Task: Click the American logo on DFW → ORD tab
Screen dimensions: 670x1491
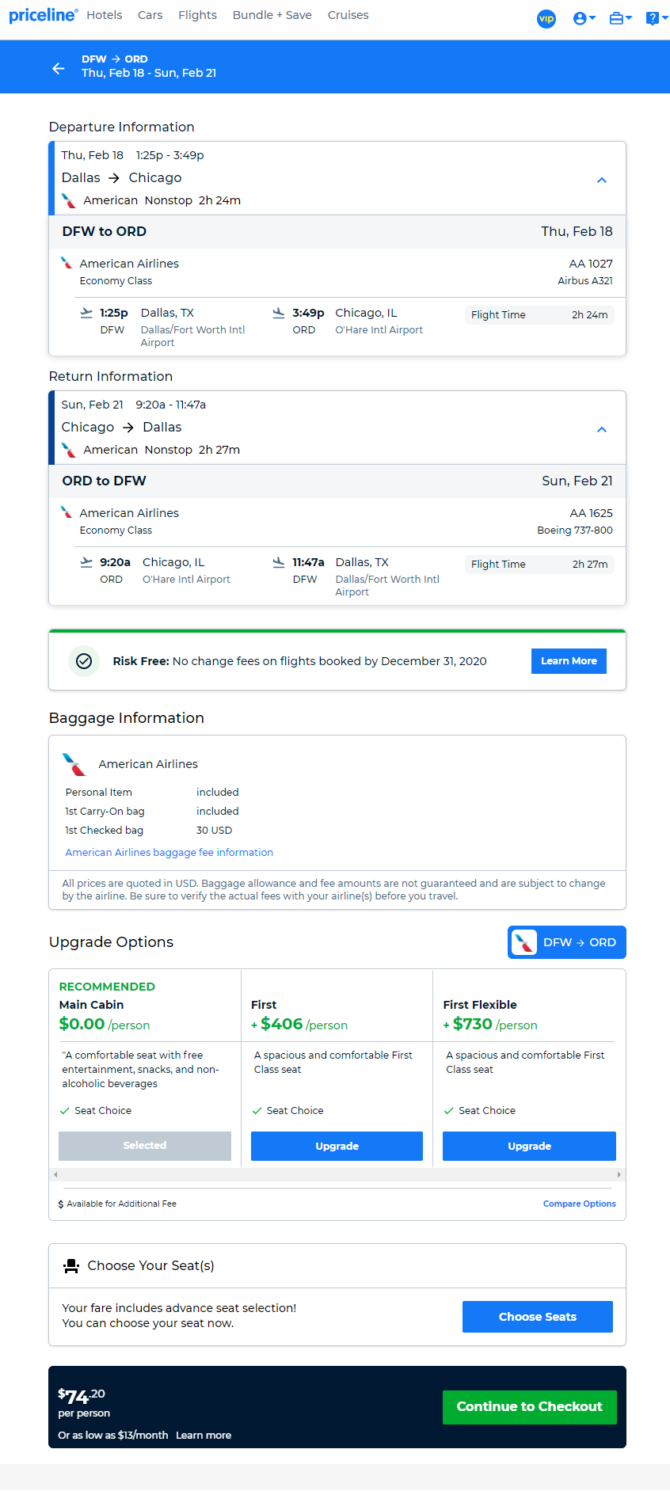Action: pyautogui.click(x=524, y=942)
